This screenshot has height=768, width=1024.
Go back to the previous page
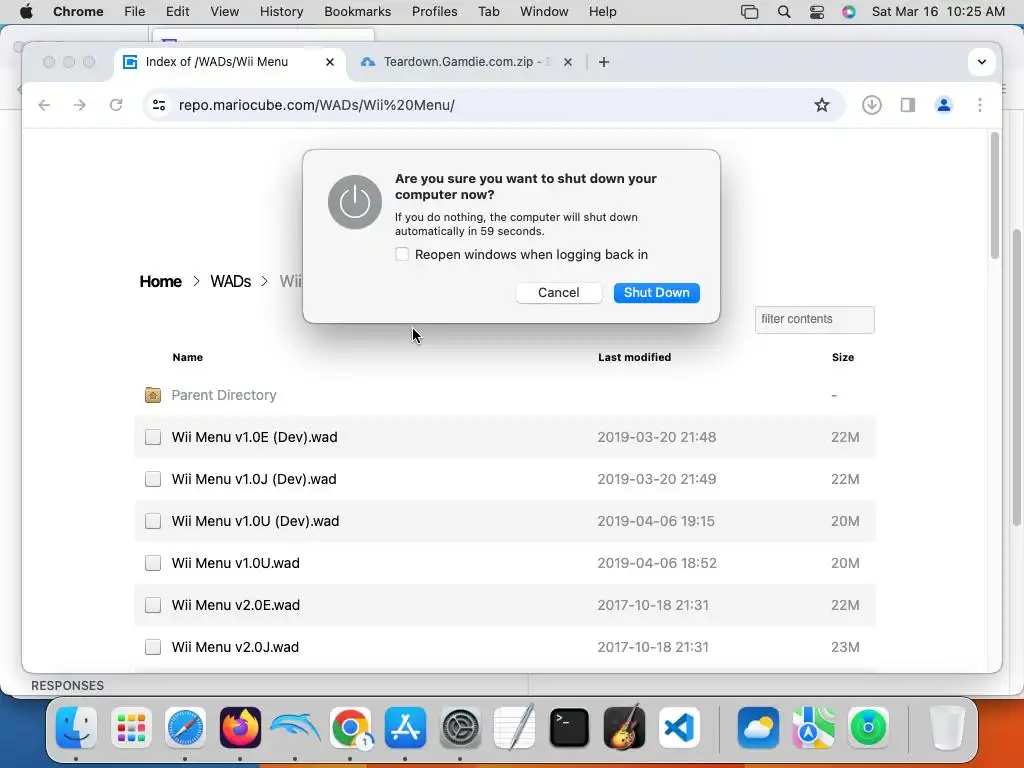point(44,105)
